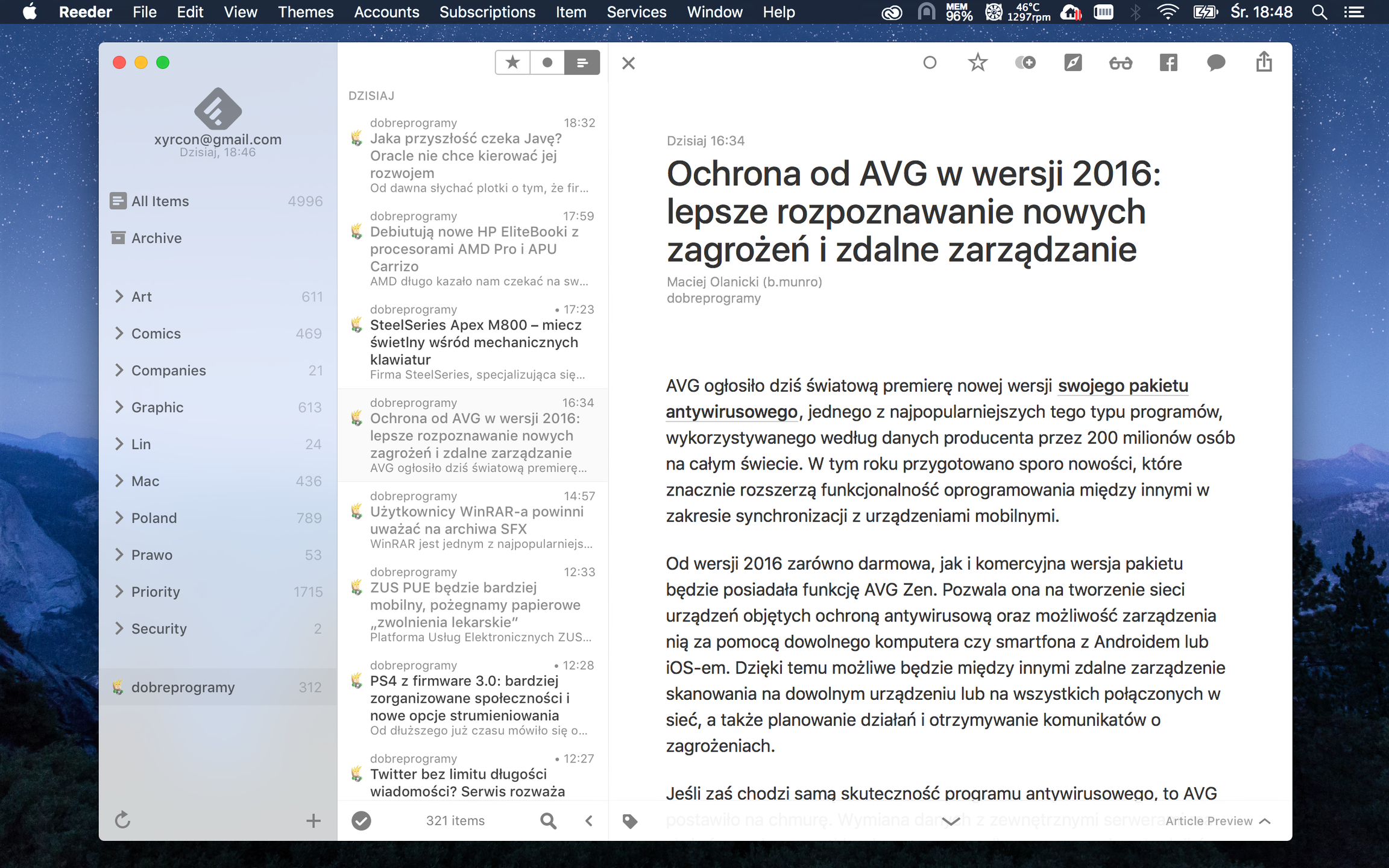Open the View menu

241,12
